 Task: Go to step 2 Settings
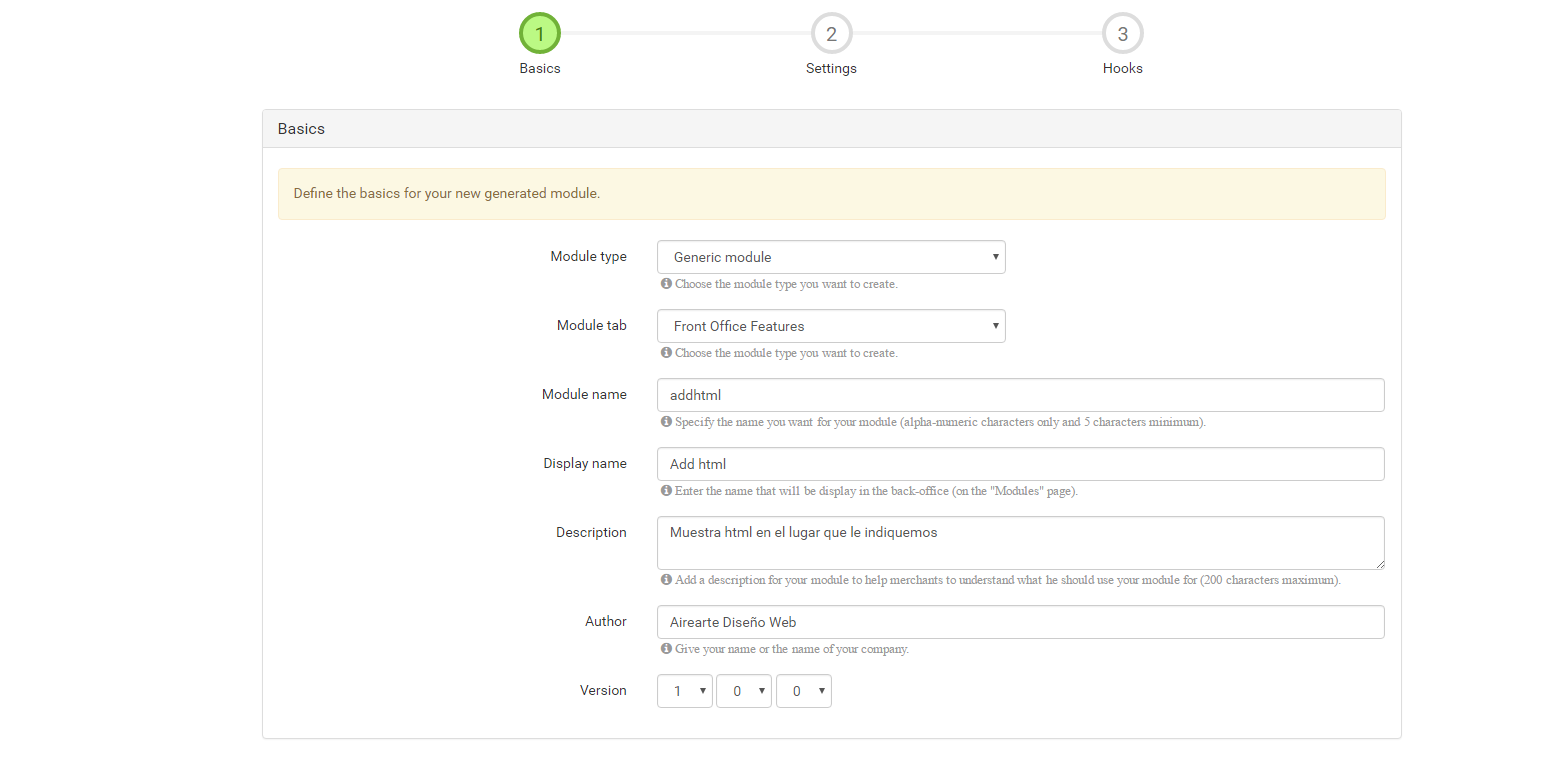click(831, 34)
